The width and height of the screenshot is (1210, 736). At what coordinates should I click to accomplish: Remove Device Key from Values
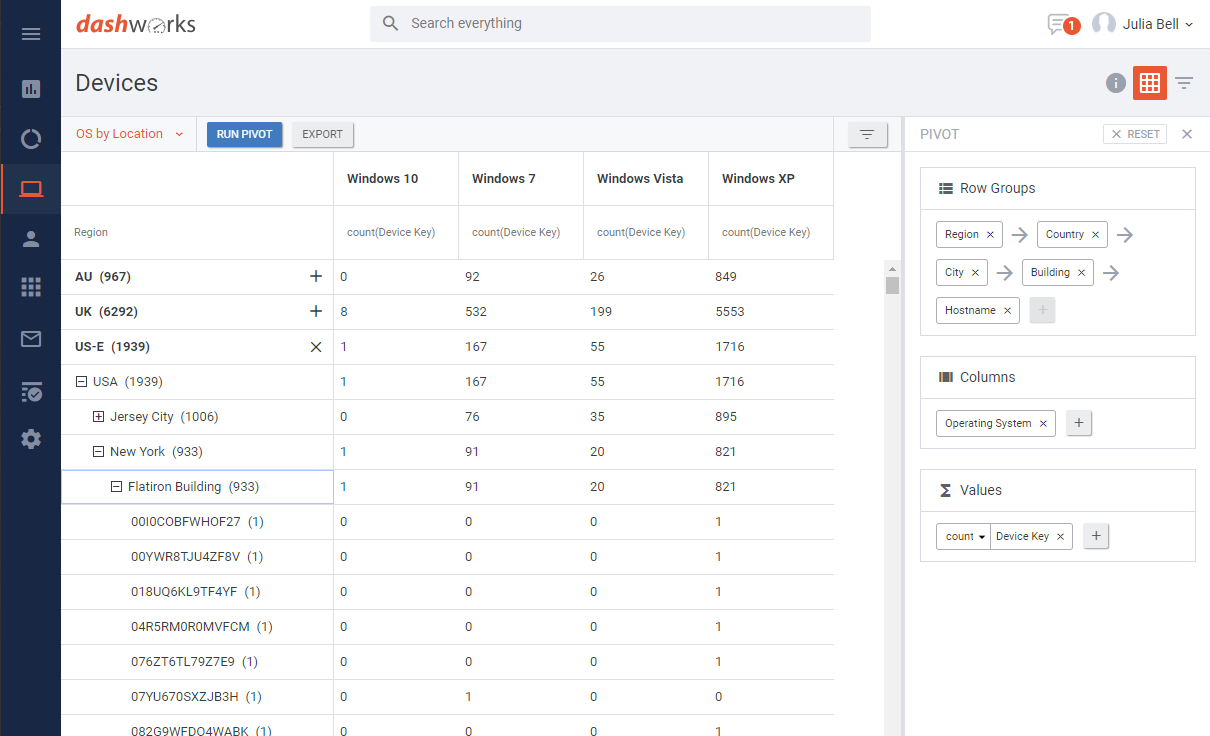[1060, 536]
